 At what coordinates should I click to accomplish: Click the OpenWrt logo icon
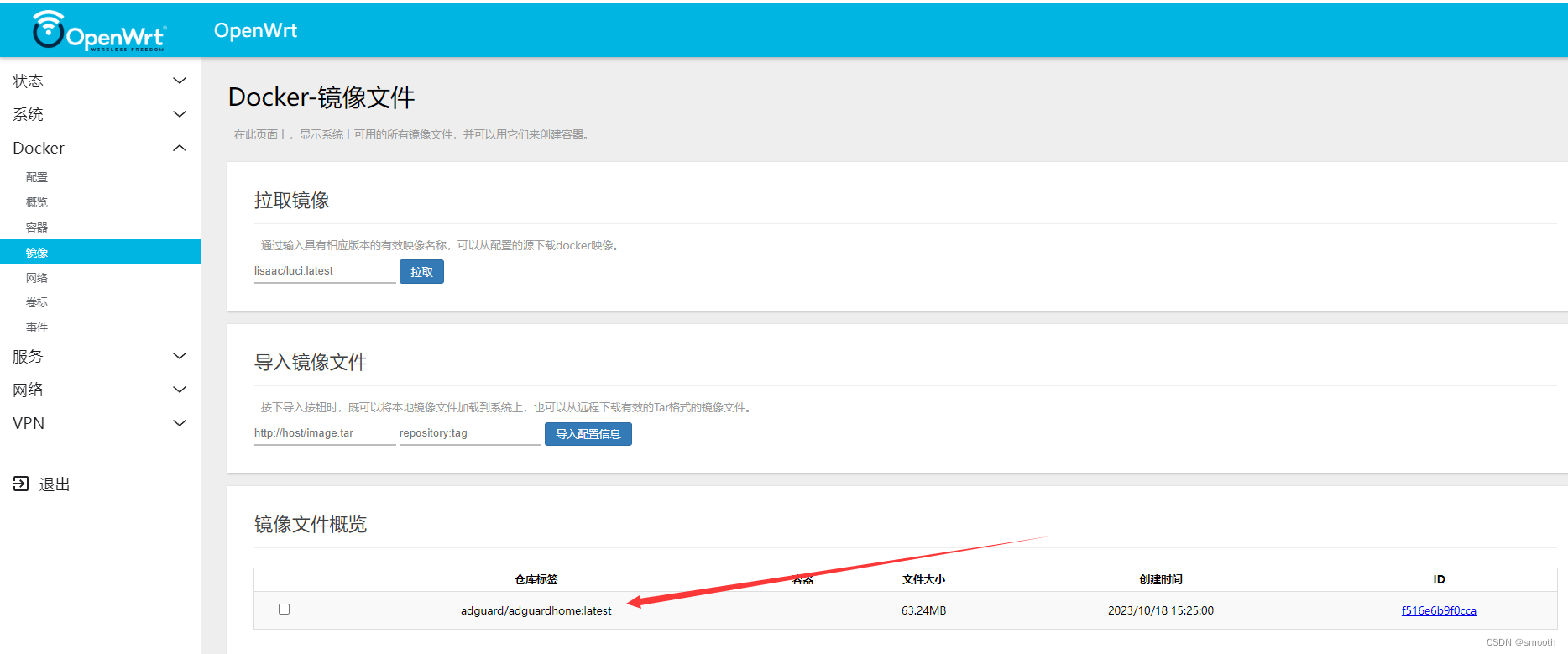click(98, 31)
